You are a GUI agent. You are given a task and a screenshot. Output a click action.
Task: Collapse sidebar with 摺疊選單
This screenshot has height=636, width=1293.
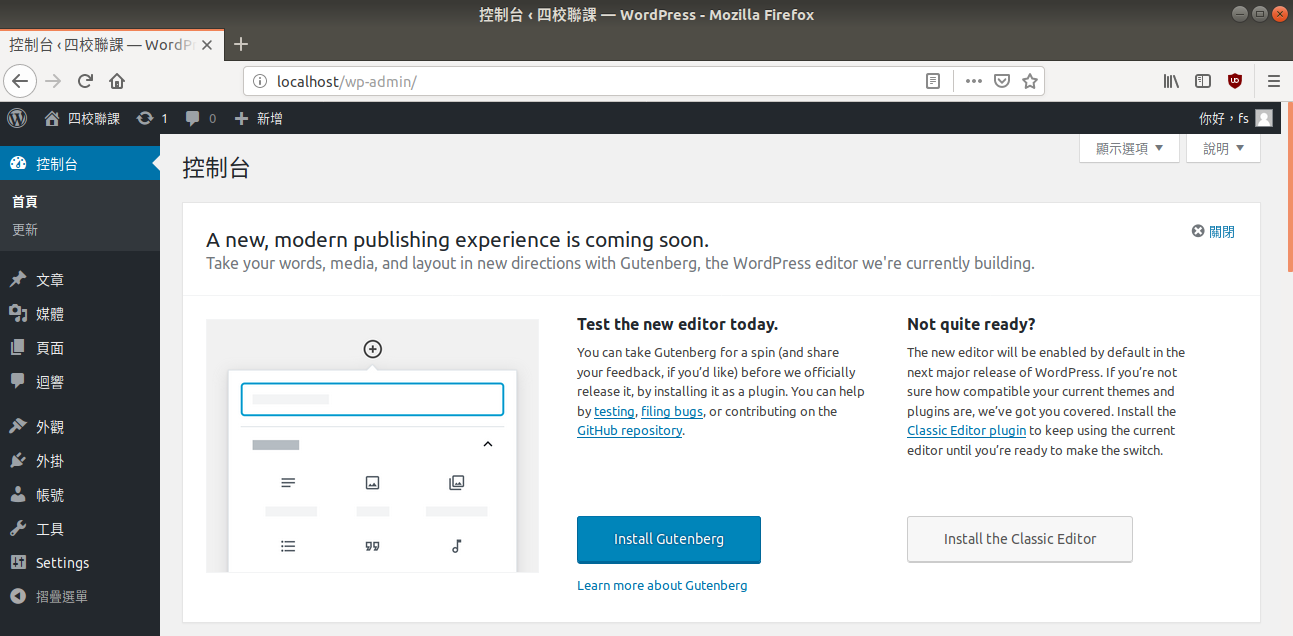(80, 597)
